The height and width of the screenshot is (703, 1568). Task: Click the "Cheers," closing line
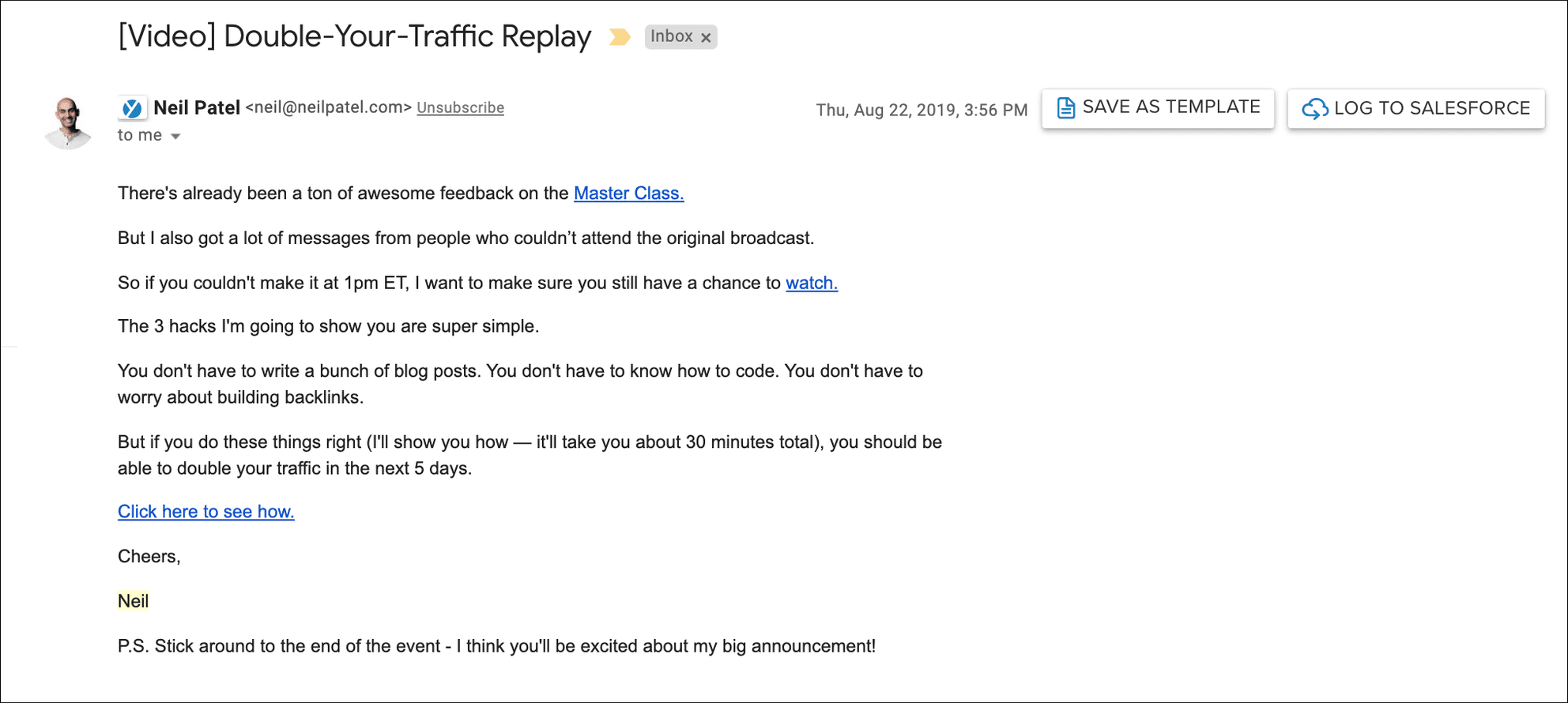149,557
